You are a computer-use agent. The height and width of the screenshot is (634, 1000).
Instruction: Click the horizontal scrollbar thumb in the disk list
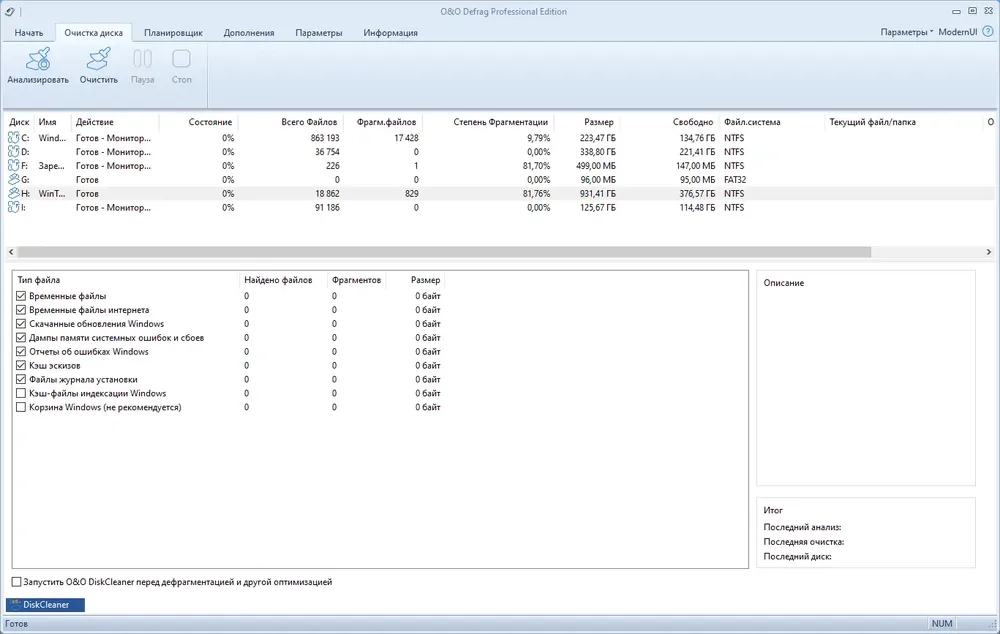coord(444,252)
